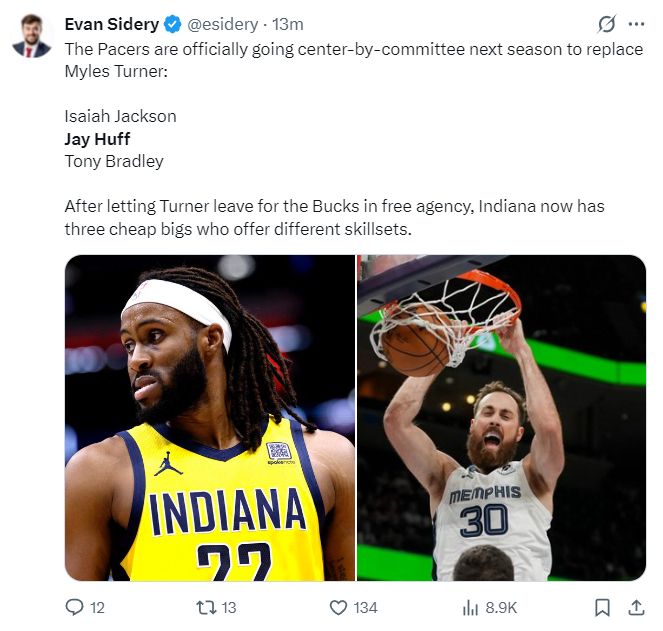Click the 12 replies count
663x631 pixels.
click(x=97, y=608)
